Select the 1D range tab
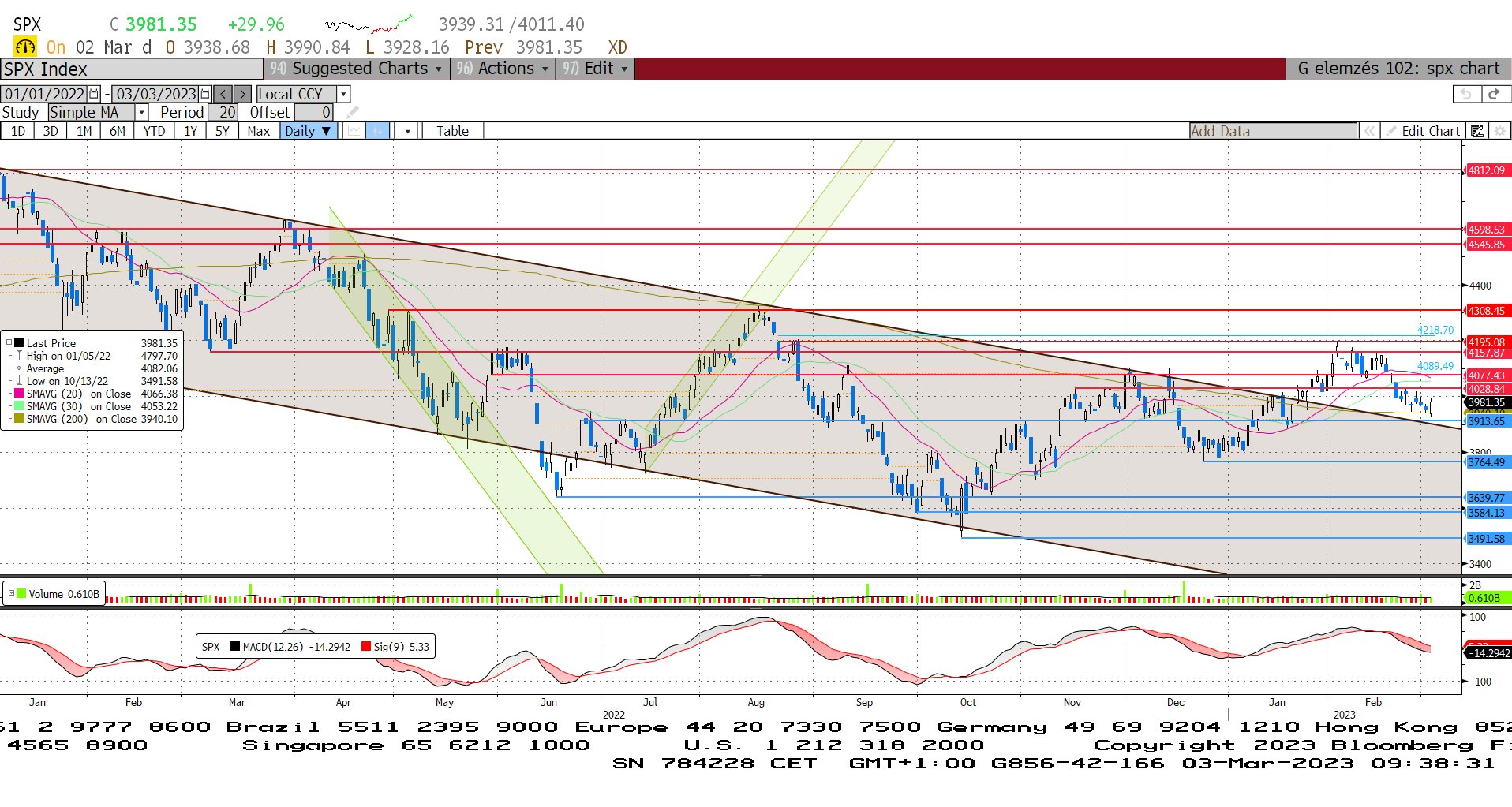Screen dimensions: 1512x807 [17, 131]
